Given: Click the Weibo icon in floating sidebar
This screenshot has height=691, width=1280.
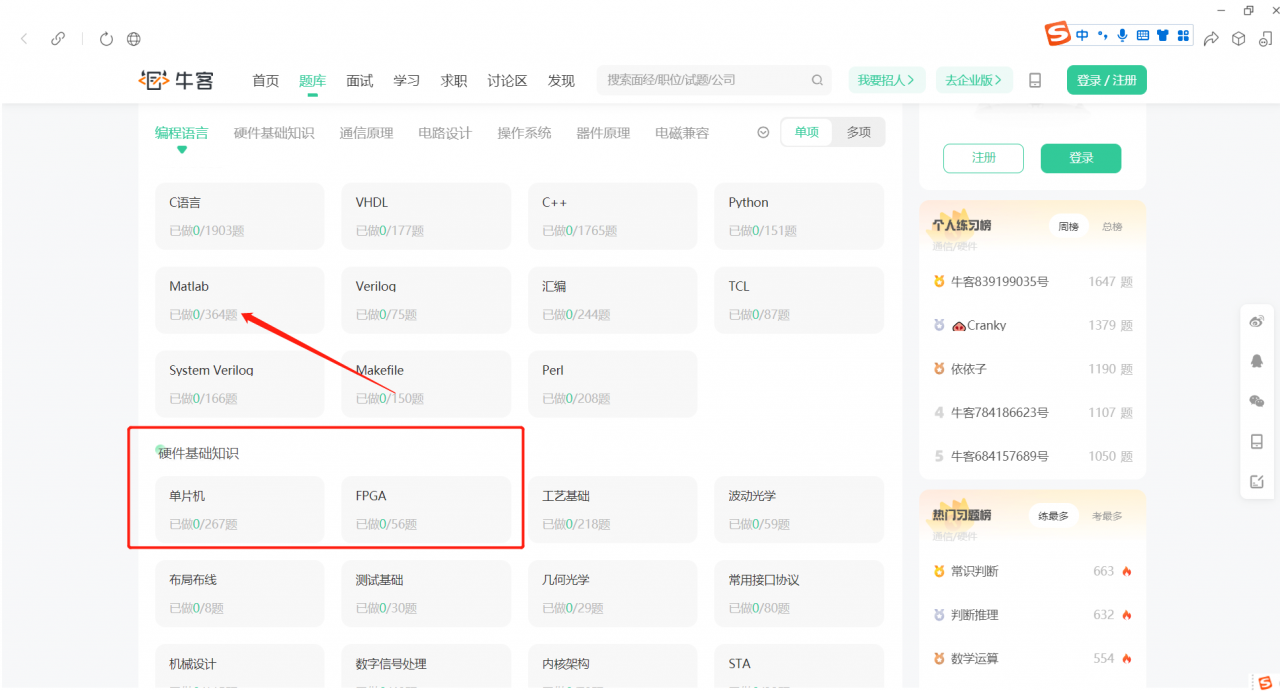Looking at the screenshot, I should [x=1257, y=322].
